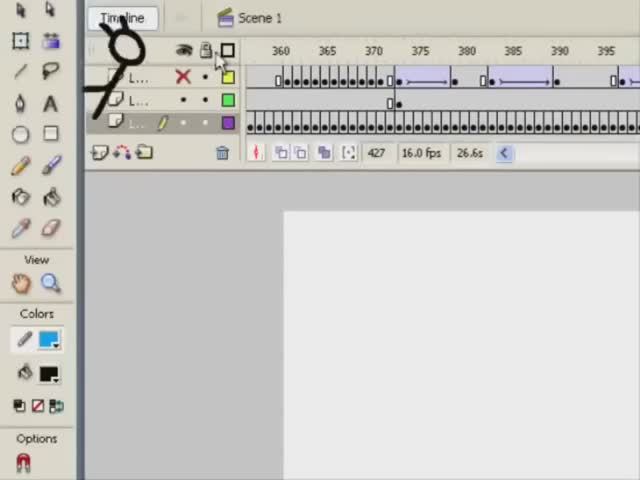The width and height of the screenshot is (640, 480).
Task: Delete layer with trash icon
Action: point(222,153)
